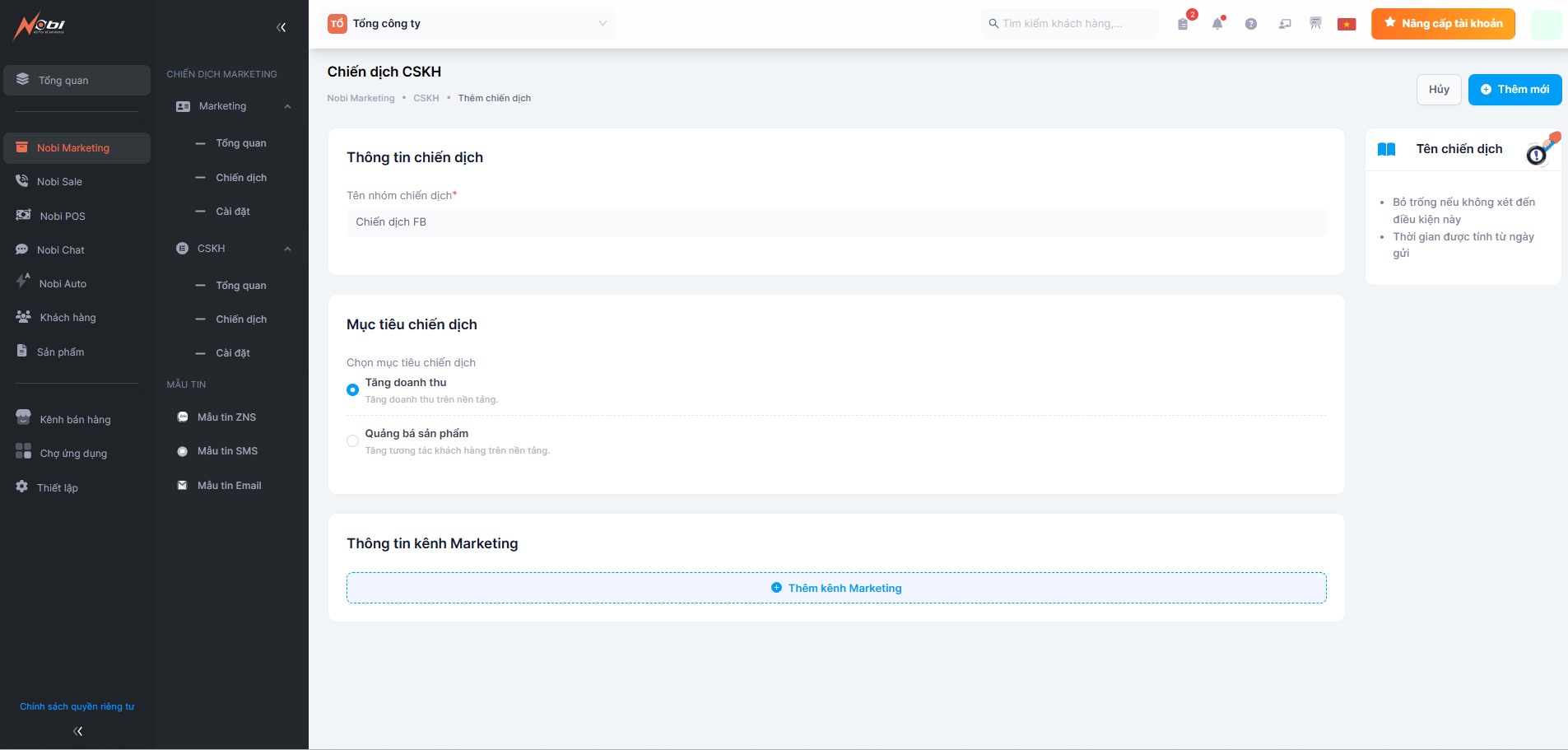1568x750 pixels.
Task: Open the help question mark icon
Action: pos(1250,24)
